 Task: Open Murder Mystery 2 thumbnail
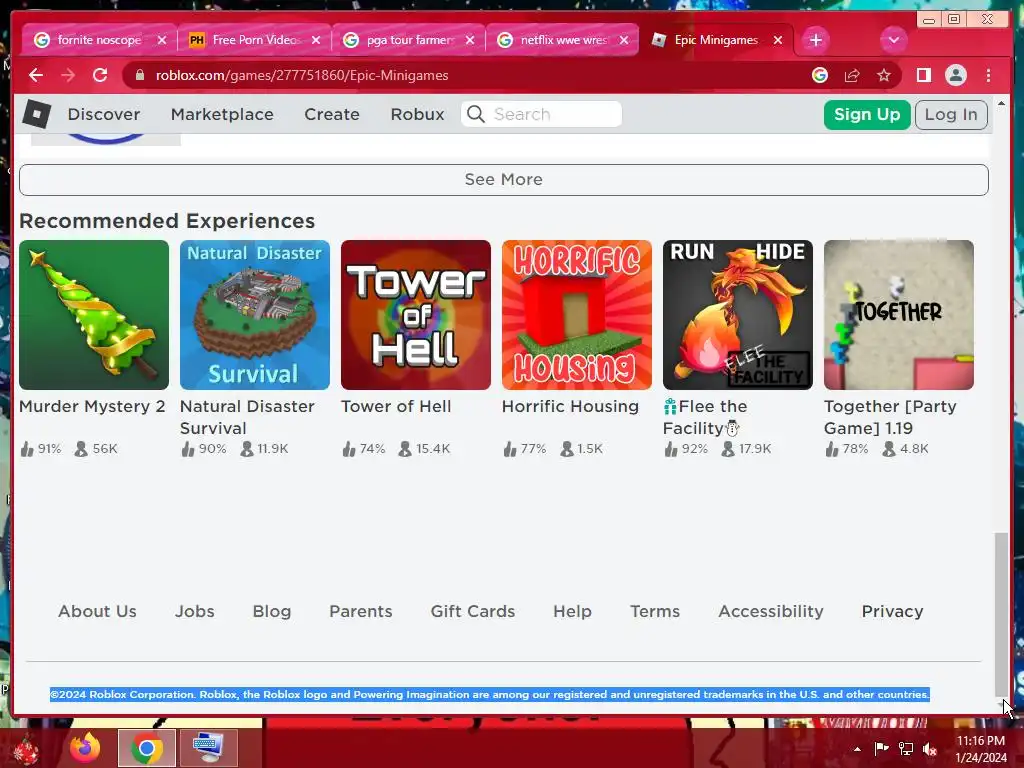pyautogui.click(x=94, y=315)
